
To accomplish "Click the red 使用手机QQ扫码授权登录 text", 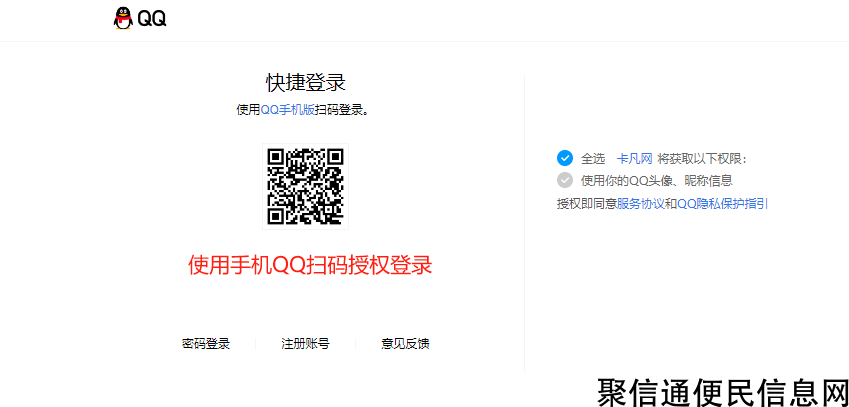I will (310, 265).
